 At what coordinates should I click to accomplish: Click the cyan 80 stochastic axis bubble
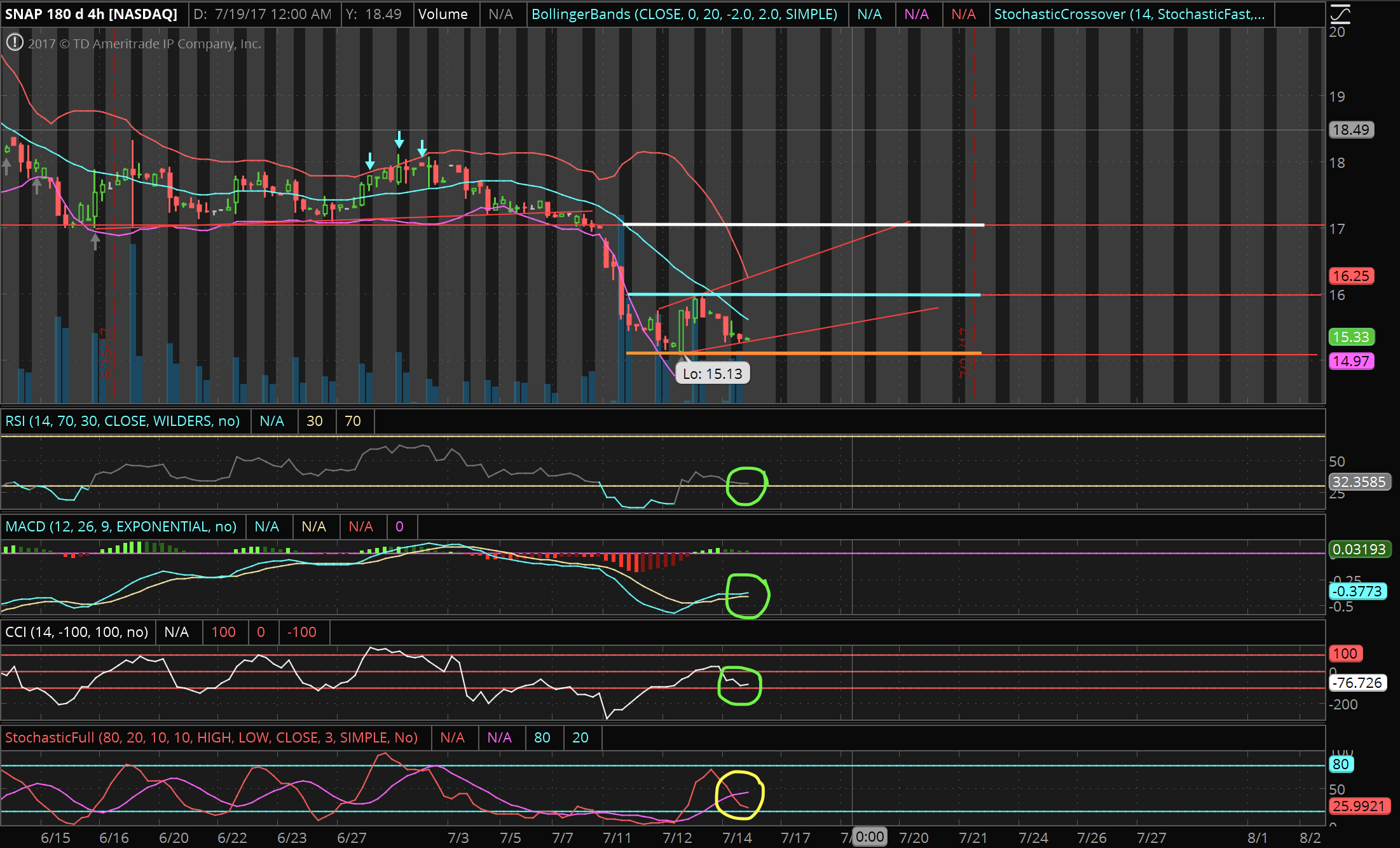click(x=1341, y=764)
